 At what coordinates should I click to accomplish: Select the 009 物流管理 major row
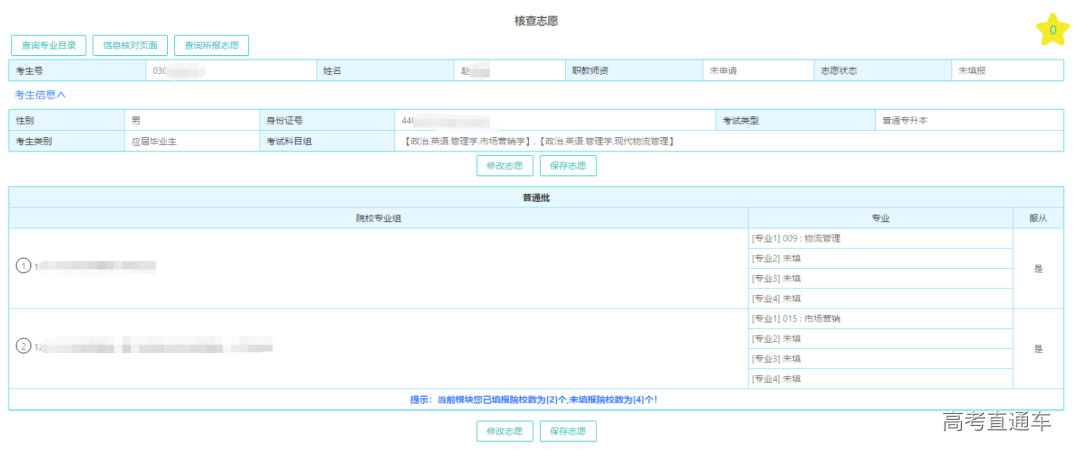coord(879,239)
